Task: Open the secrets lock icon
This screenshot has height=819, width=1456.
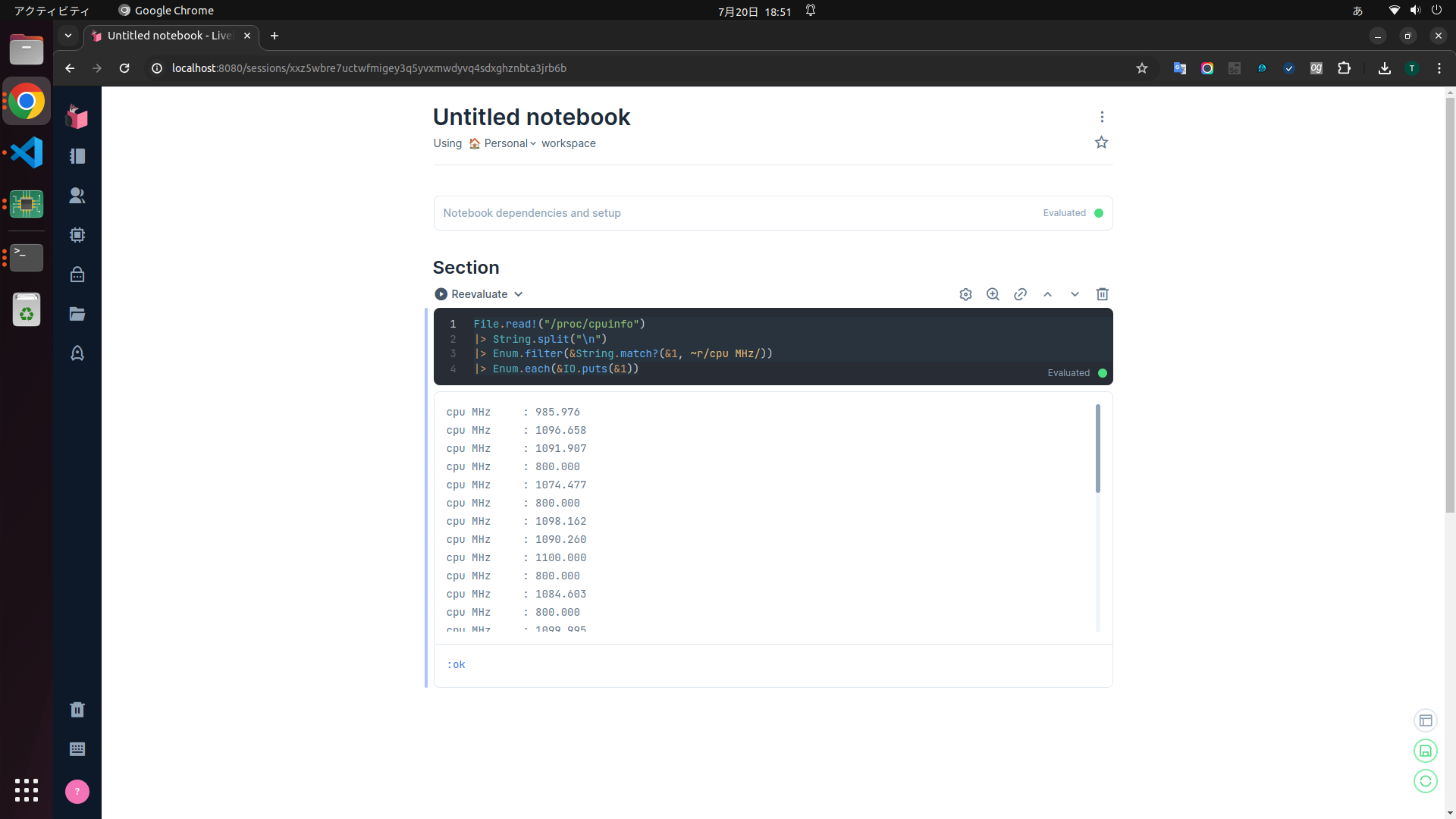Action: [77, 275]
